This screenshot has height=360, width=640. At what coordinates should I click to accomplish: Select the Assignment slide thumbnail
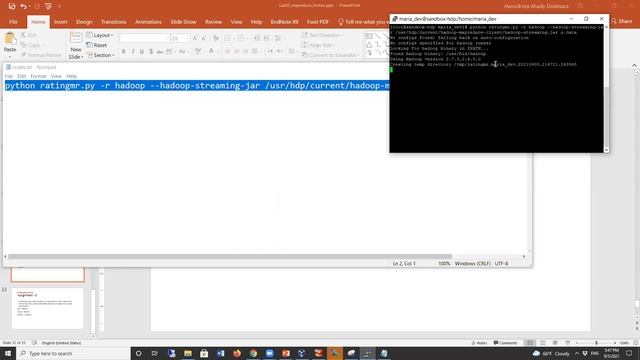pos(47,308)
